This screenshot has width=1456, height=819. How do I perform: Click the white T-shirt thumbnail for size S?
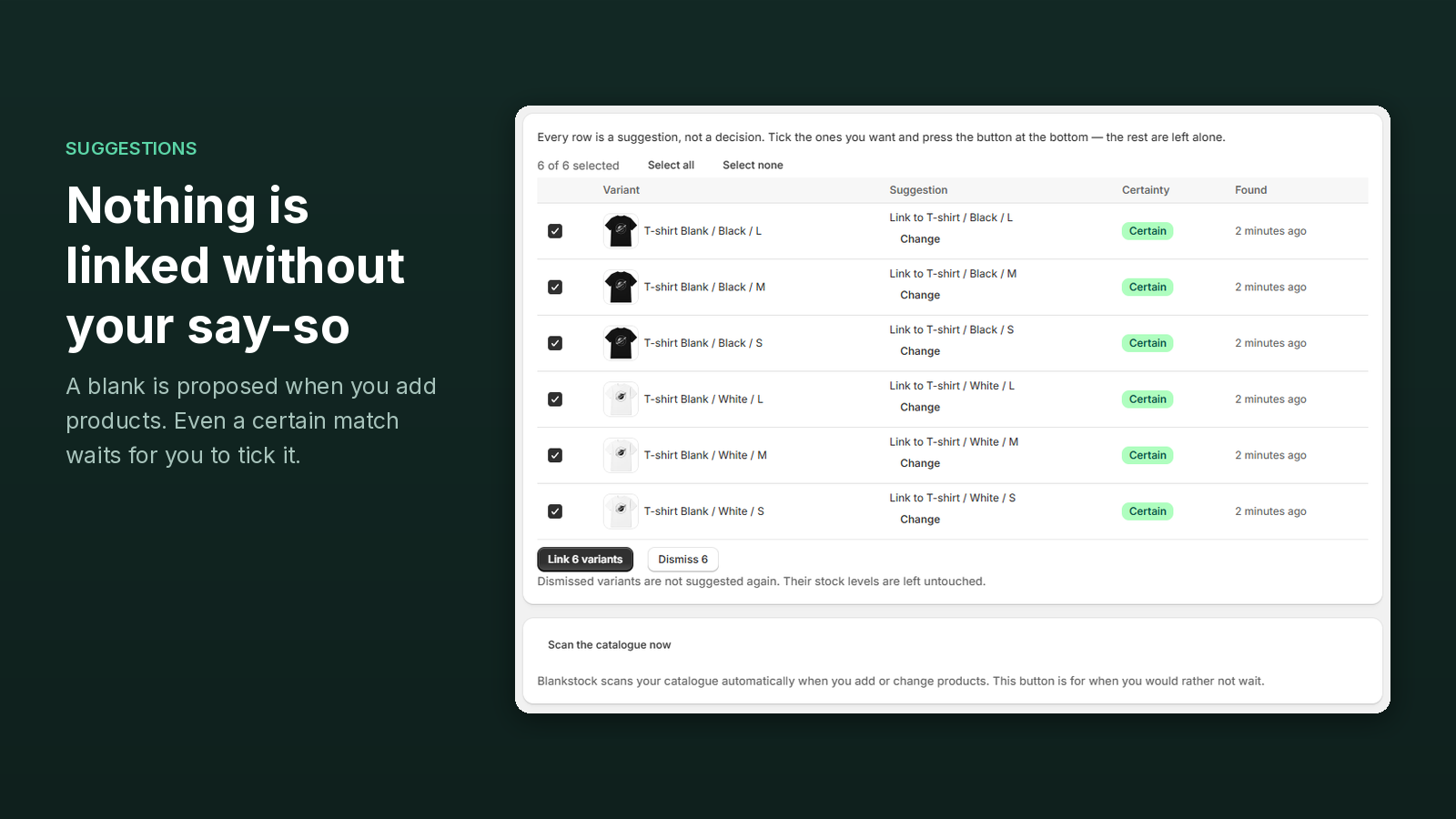pos(621,511)
